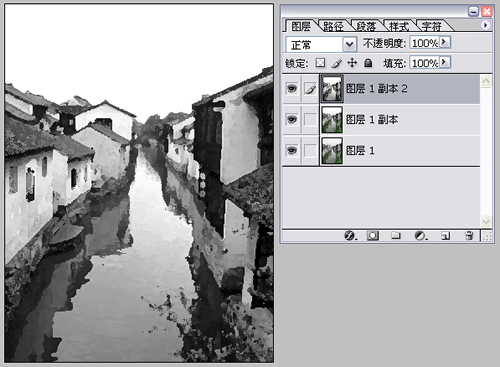
Task: Open the blend mode 正常 dropdown
Action: [349, 44]
